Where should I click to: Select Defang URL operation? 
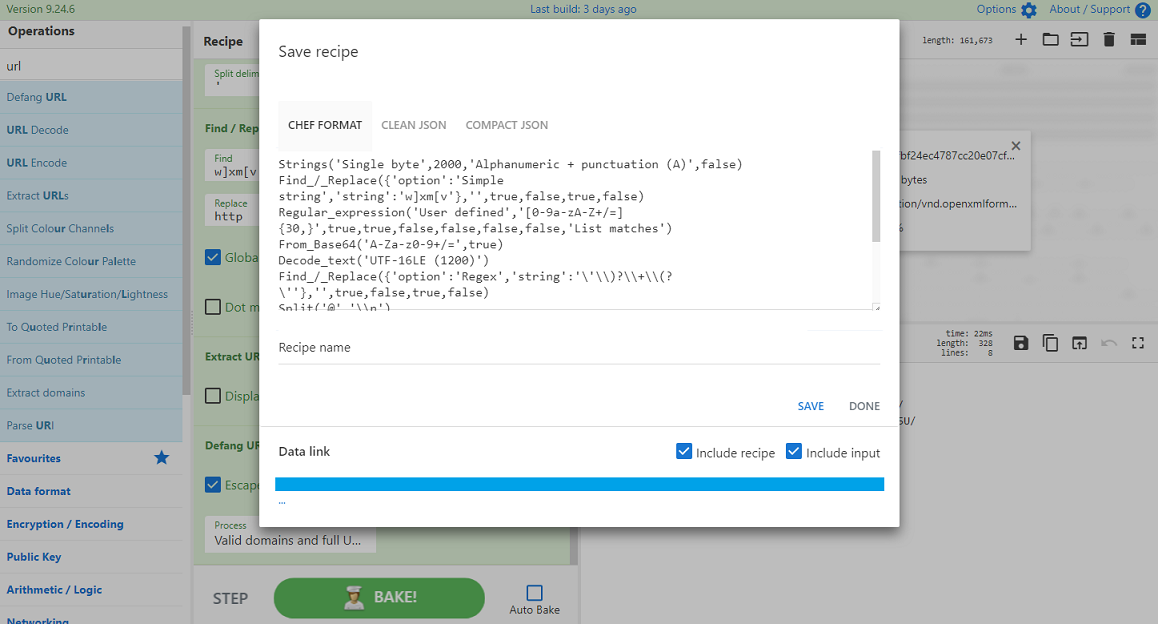[91, 97]
